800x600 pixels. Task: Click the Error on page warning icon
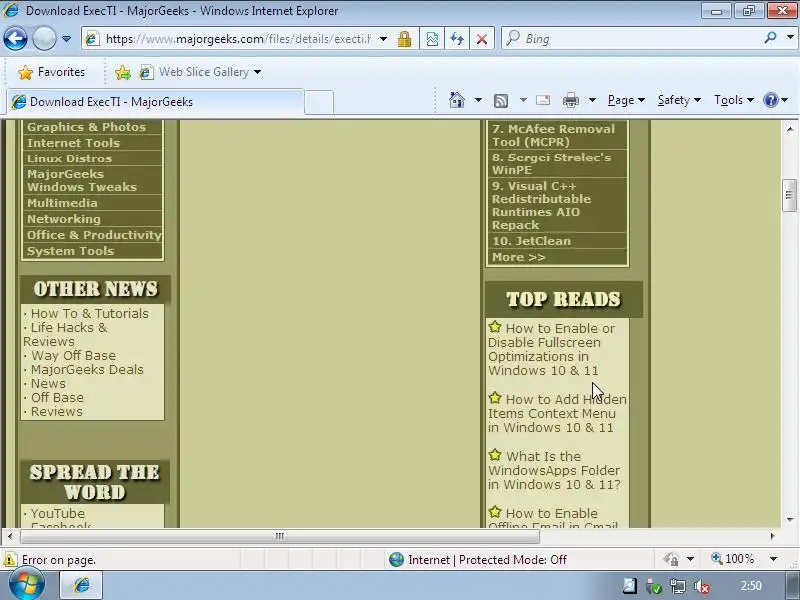click(x=9, y=560)
